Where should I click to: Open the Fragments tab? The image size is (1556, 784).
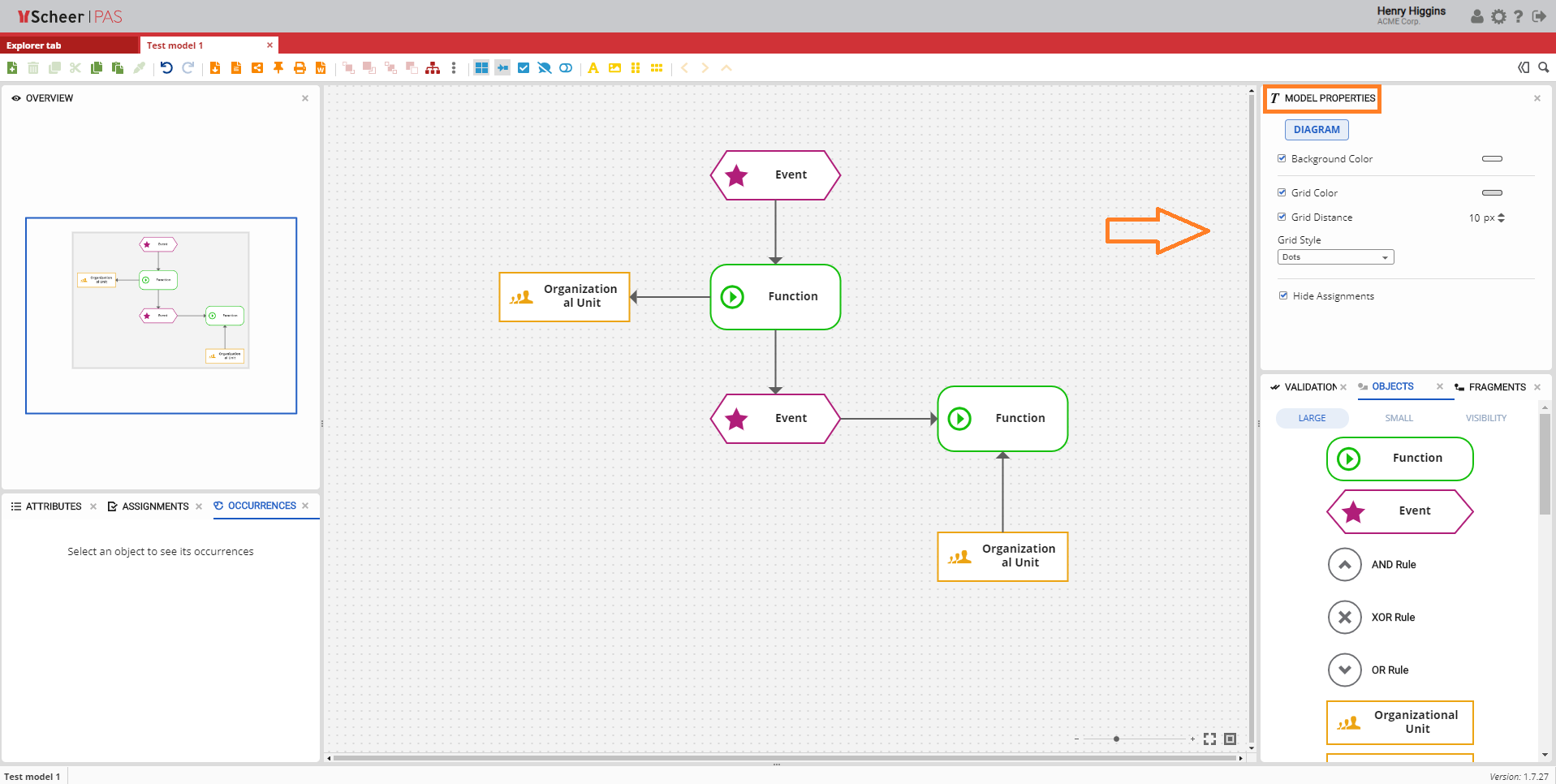click(x=1496, y=387)
